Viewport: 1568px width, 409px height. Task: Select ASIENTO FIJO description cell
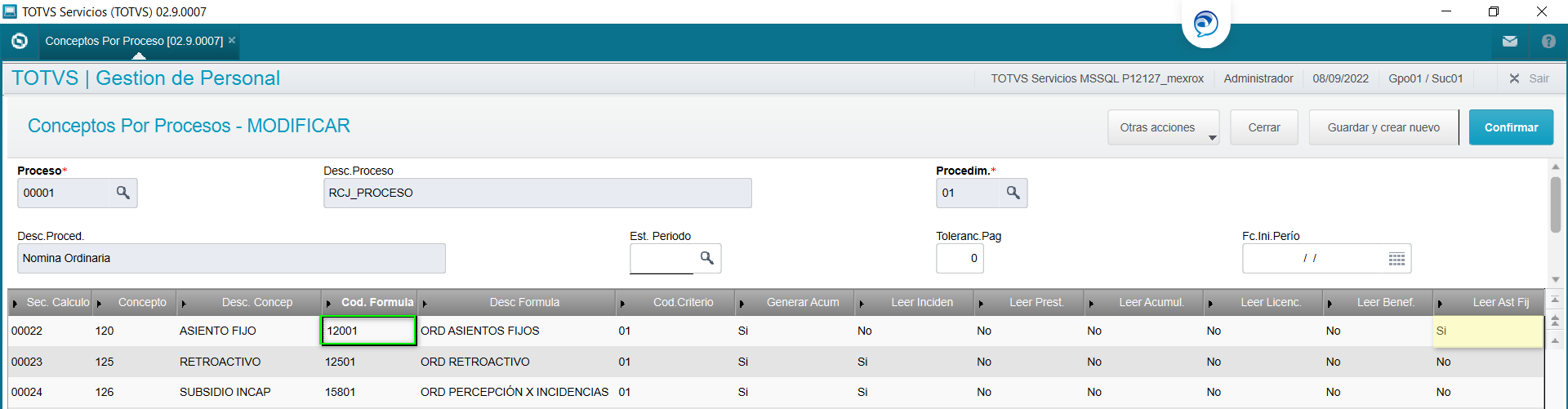point(248,331)
